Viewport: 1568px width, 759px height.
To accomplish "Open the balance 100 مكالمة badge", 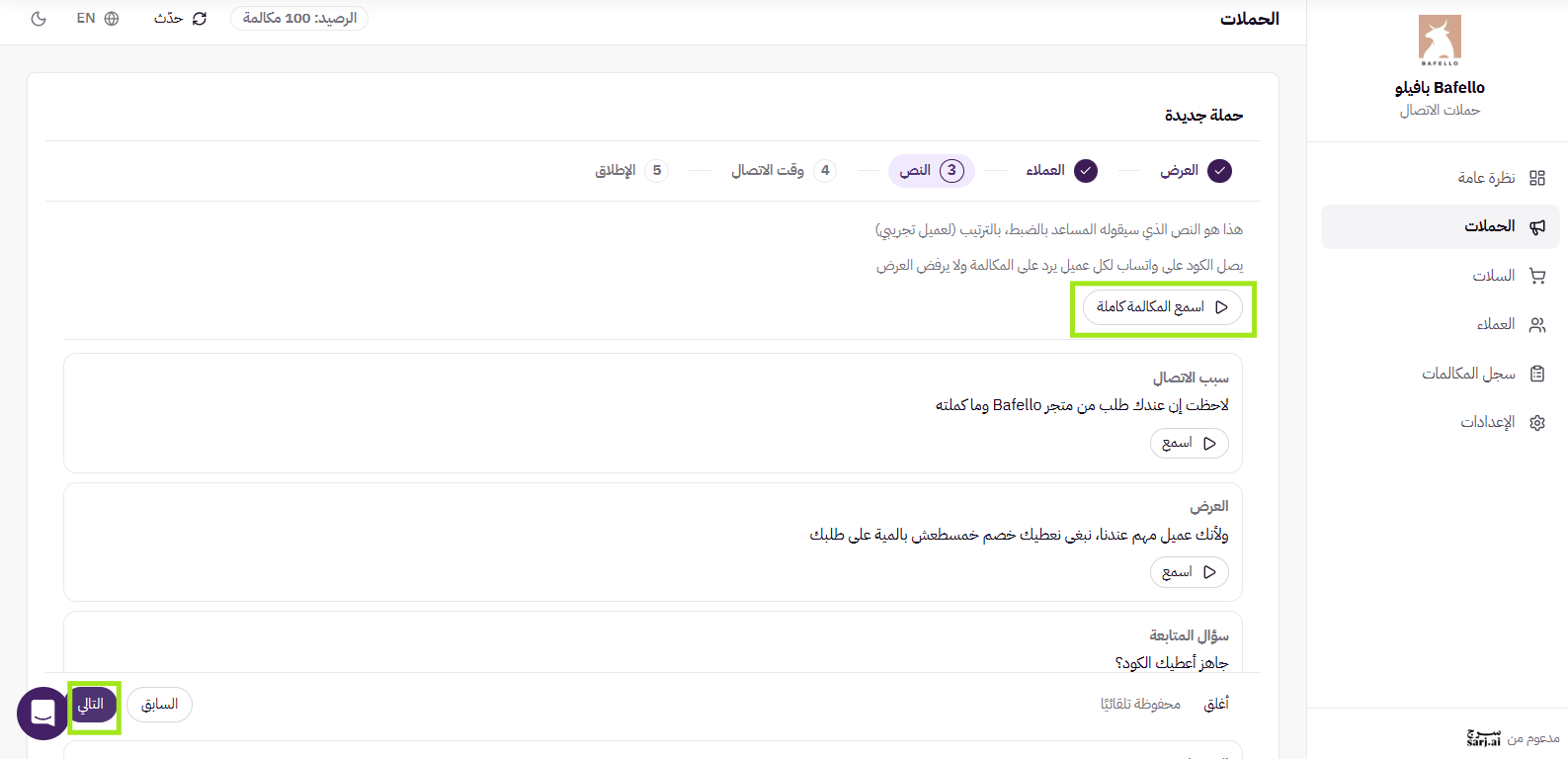I will [x=299, y=19].
